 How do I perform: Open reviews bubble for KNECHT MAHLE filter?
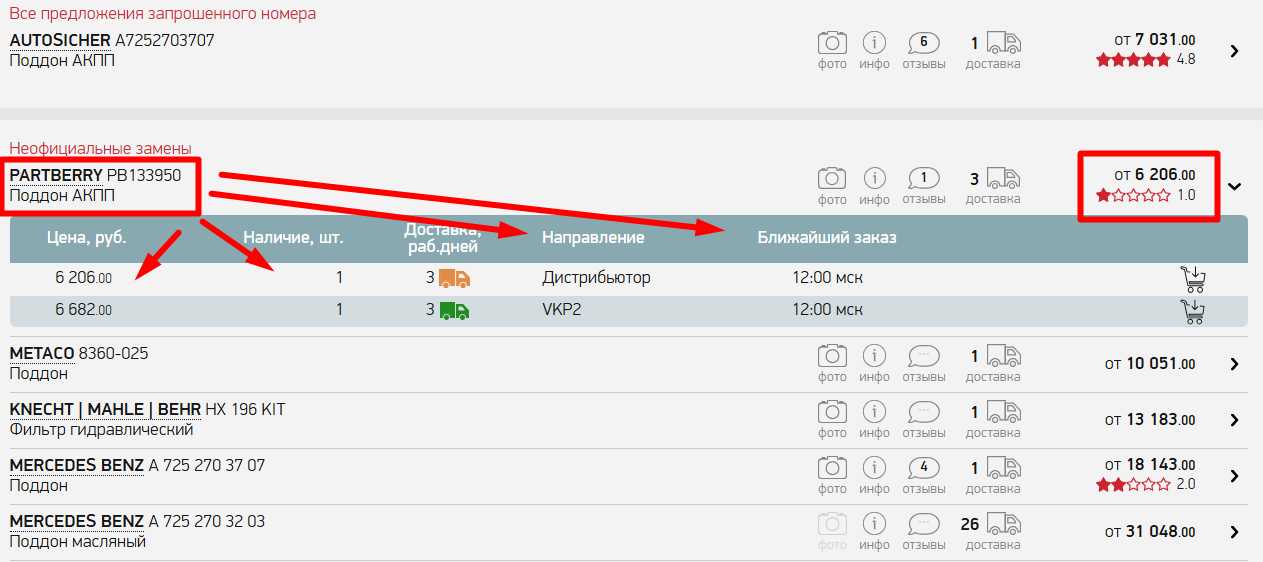tap(924, 411)
